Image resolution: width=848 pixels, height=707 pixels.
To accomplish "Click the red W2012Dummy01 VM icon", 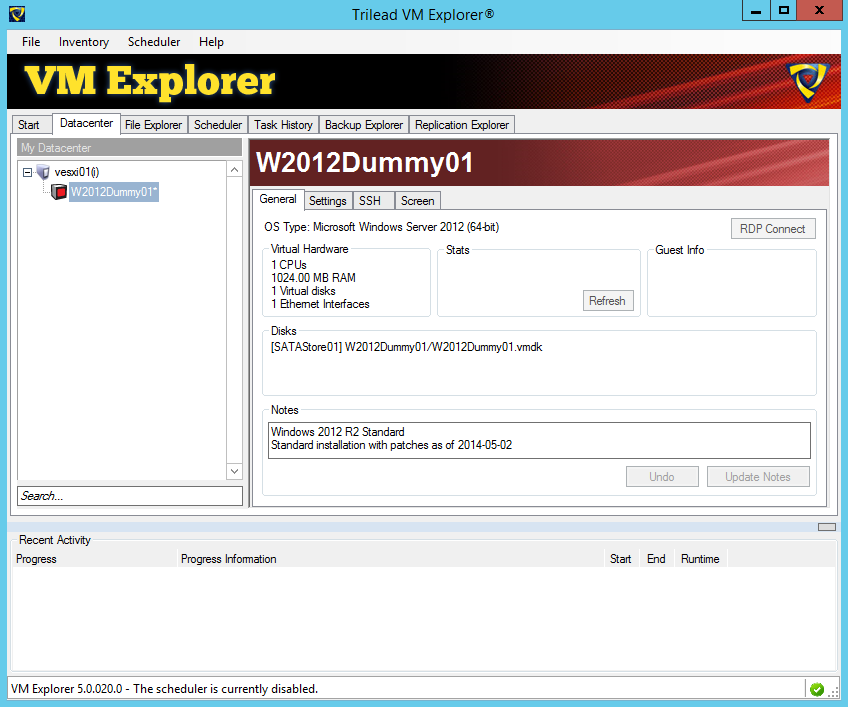I will click(58, 191).
